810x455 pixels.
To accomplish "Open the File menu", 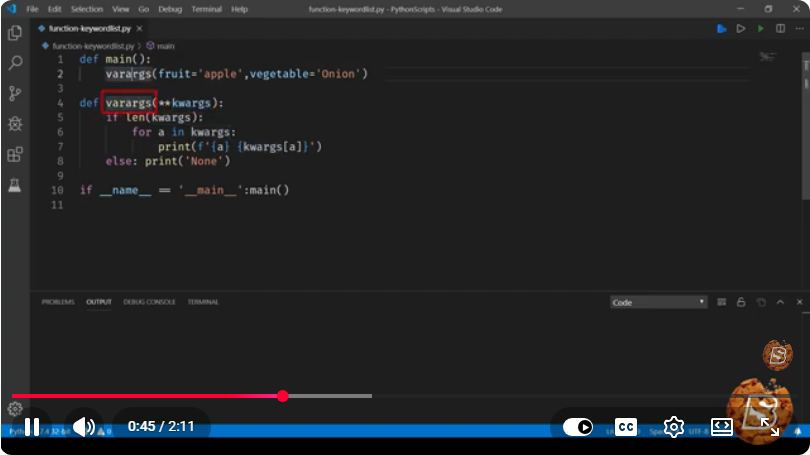I will tap(32, 9).
